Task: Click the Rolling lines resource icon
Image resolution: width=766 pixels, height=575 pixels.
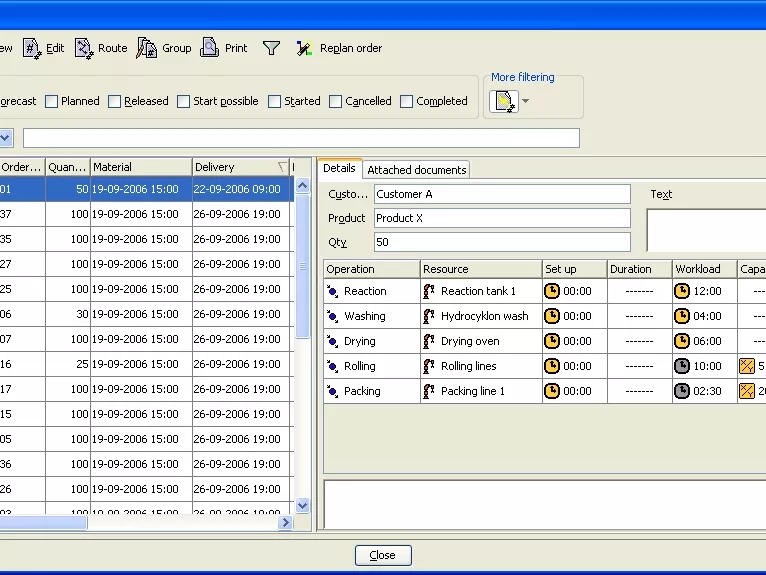Action: pyautogui.click(x=429, y=366)
